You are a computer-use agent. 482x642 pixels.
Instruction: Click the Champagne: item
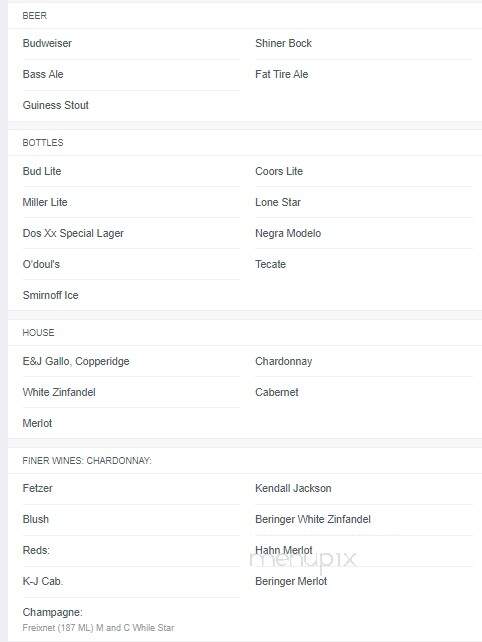52,612
